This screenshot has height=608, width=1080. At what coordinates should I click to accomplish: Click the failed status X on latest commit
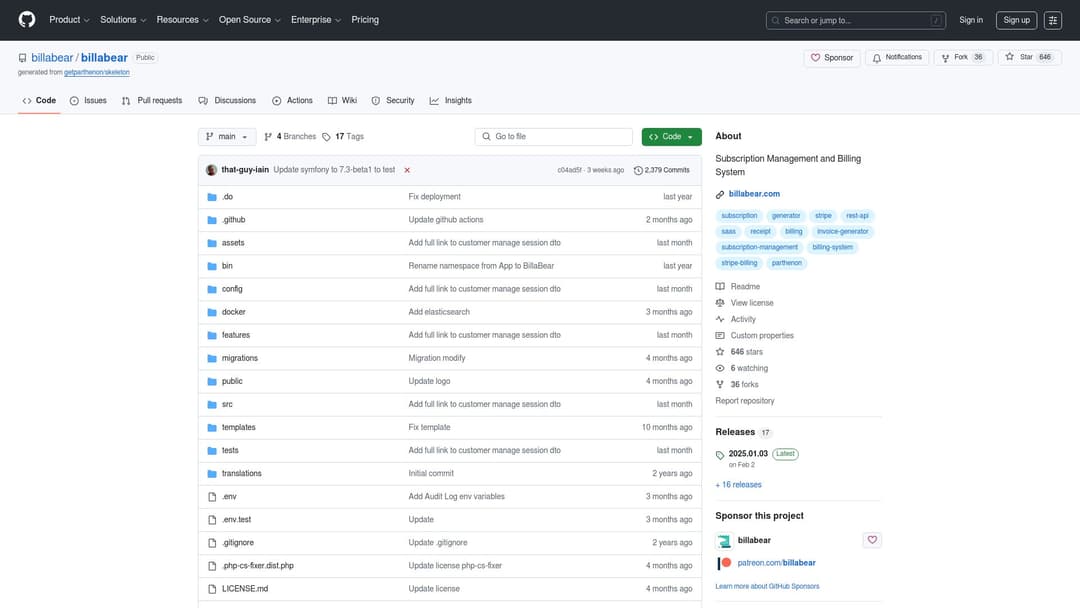point(407,170)
